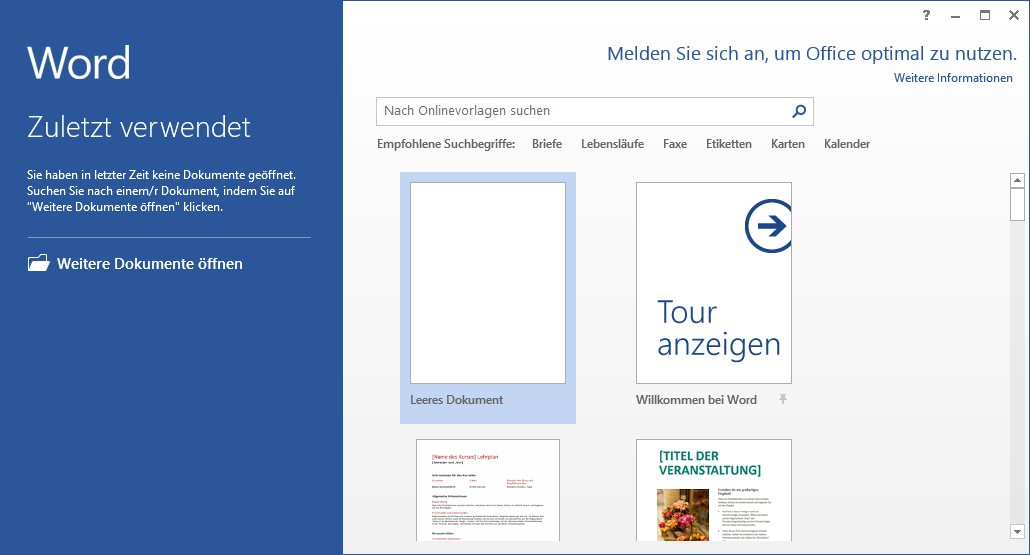Select the Titel der Veranstaltung flyer template
This screenshot has width=1030, height=555.
coord(713,490)
